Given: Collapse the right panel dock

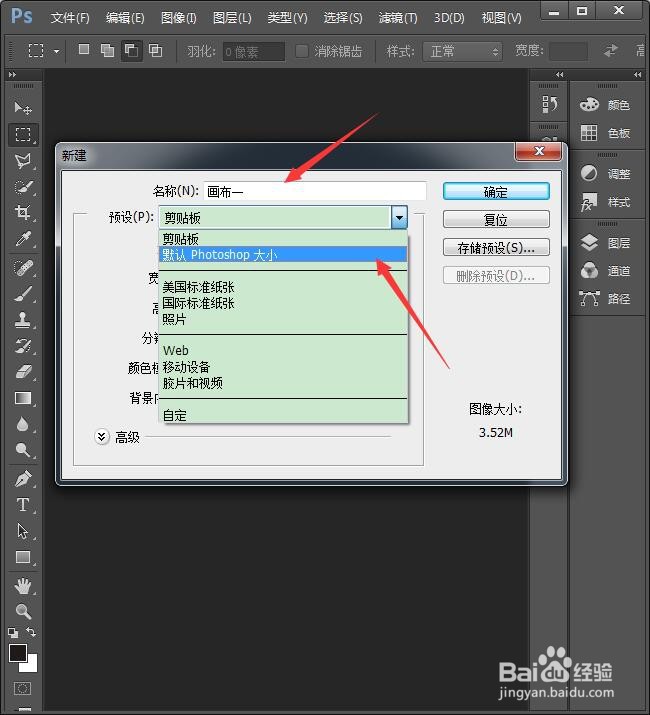Looking at the screenshot, I should 637,75.
